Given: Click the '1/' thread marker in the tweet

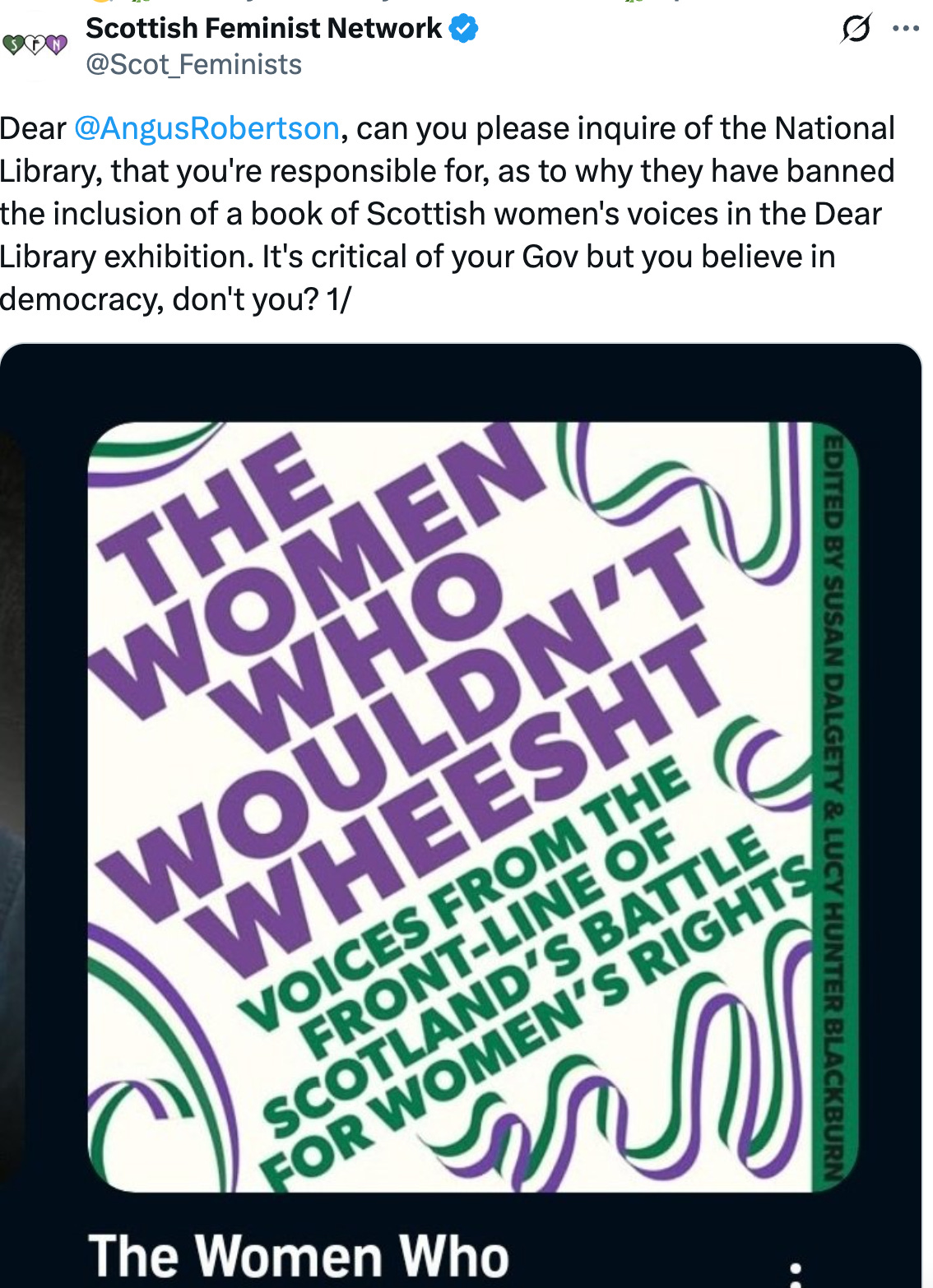Looking at the screenshot, I should tap(339, 300).
